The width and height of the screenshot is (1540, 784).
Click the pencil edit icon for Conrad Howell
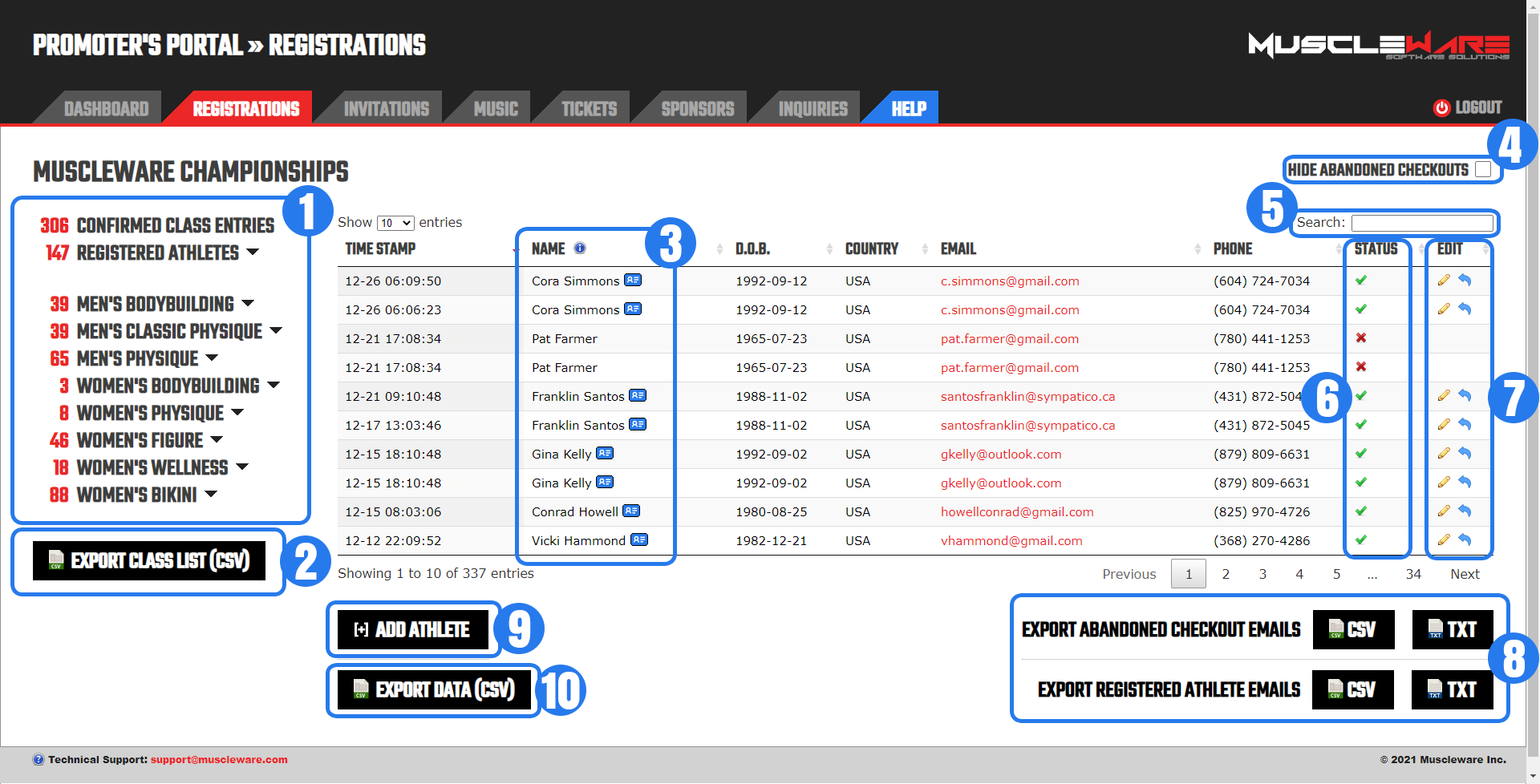coord(1444,511)
